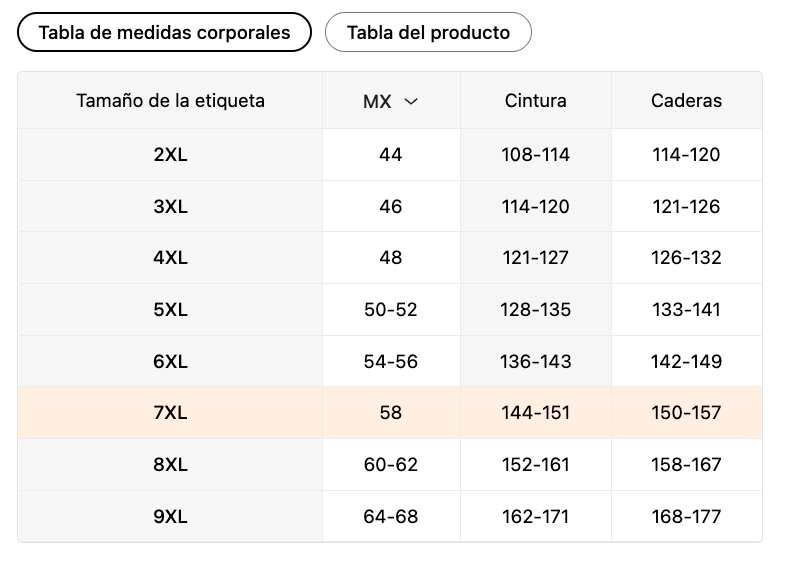Click Caderas value 168-177
Image resolution: width=790 pixels, height=562 pixels.
coord(686,517)
